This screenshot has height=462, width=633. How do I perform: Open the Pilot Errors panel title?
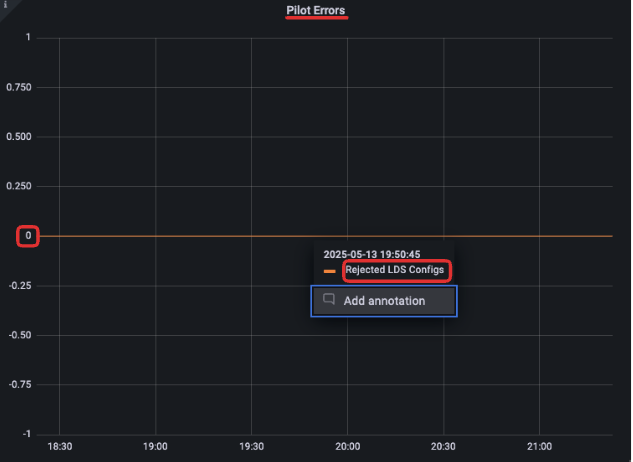click(x=316, y=10)
